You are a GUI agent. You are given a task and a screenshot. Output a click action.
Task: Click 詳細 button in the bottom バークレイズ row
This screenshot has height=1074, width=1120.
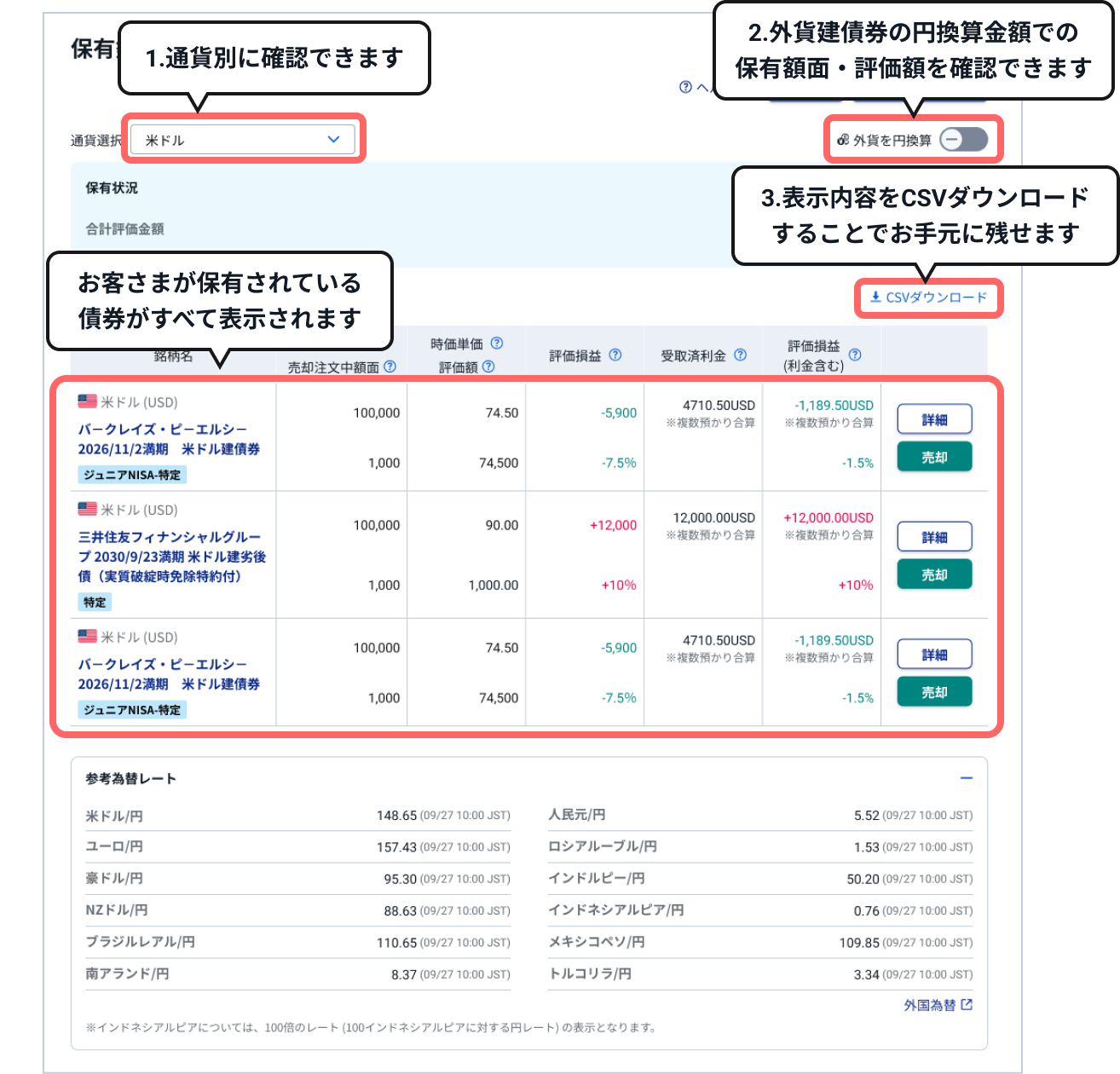click(934, 655)
